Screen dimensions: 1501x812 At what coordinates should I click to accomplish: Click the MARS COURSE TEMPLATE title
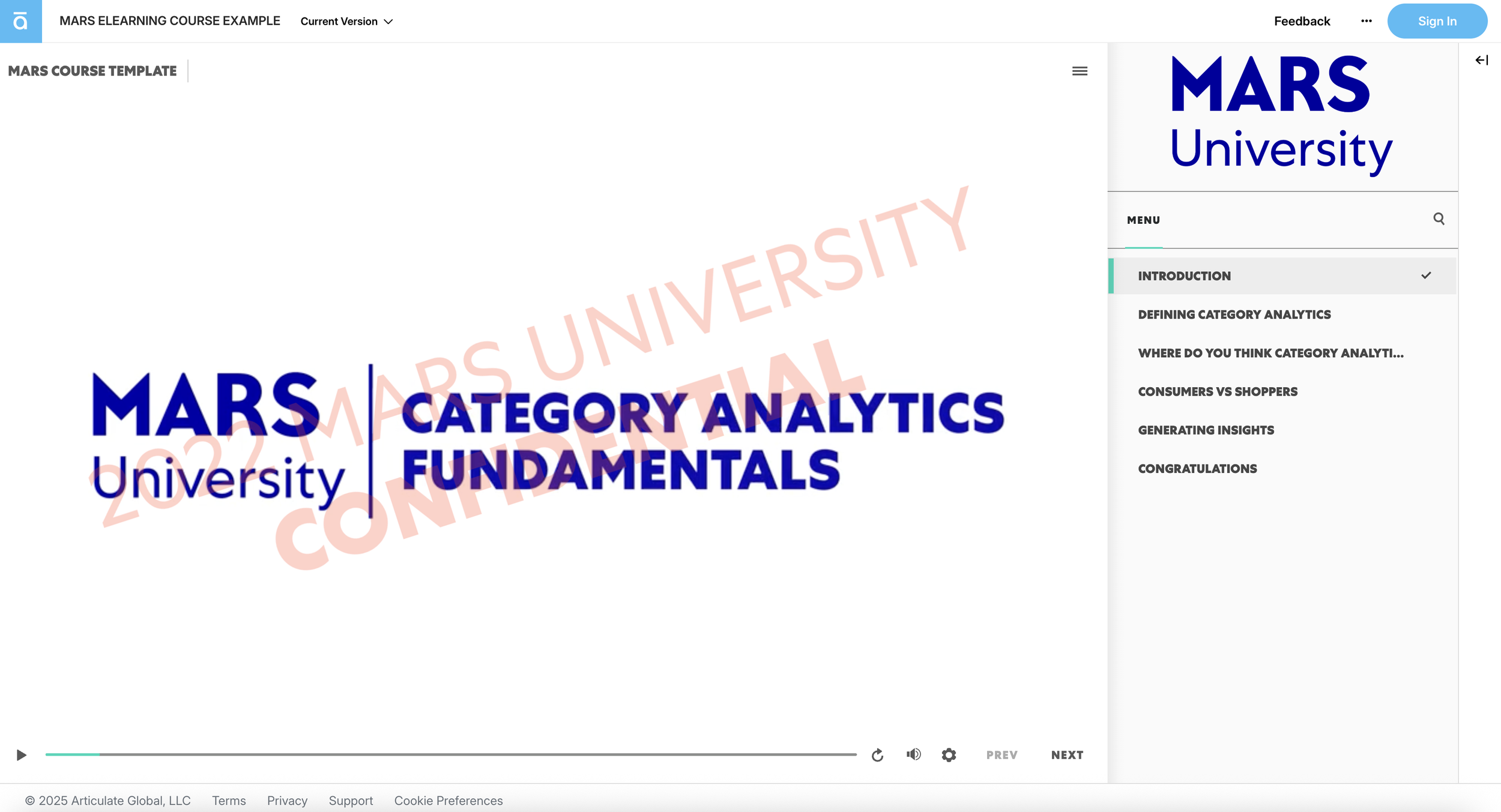click(x=92, y=71)
